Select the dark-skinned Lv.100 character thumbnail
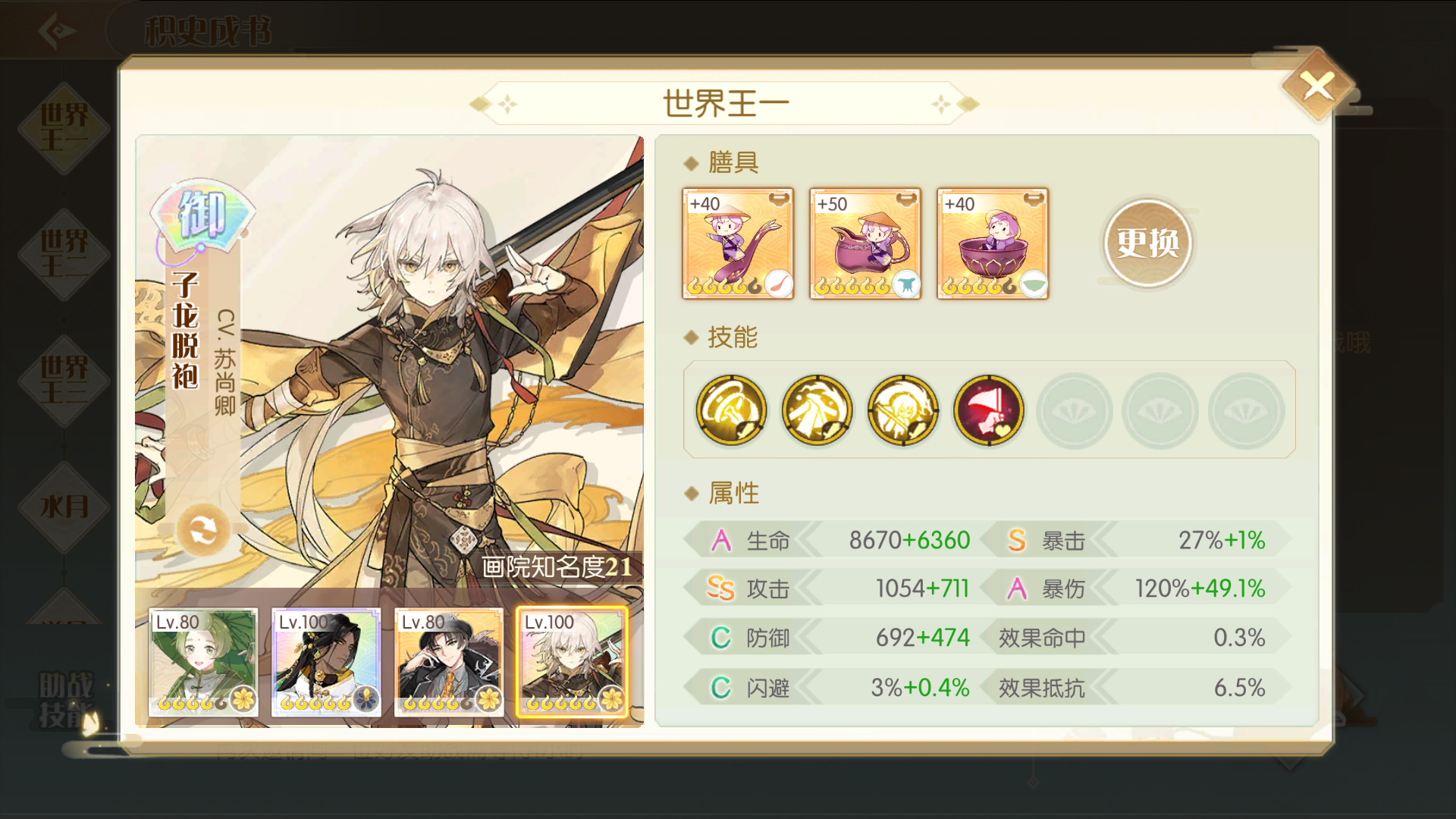 326,662
